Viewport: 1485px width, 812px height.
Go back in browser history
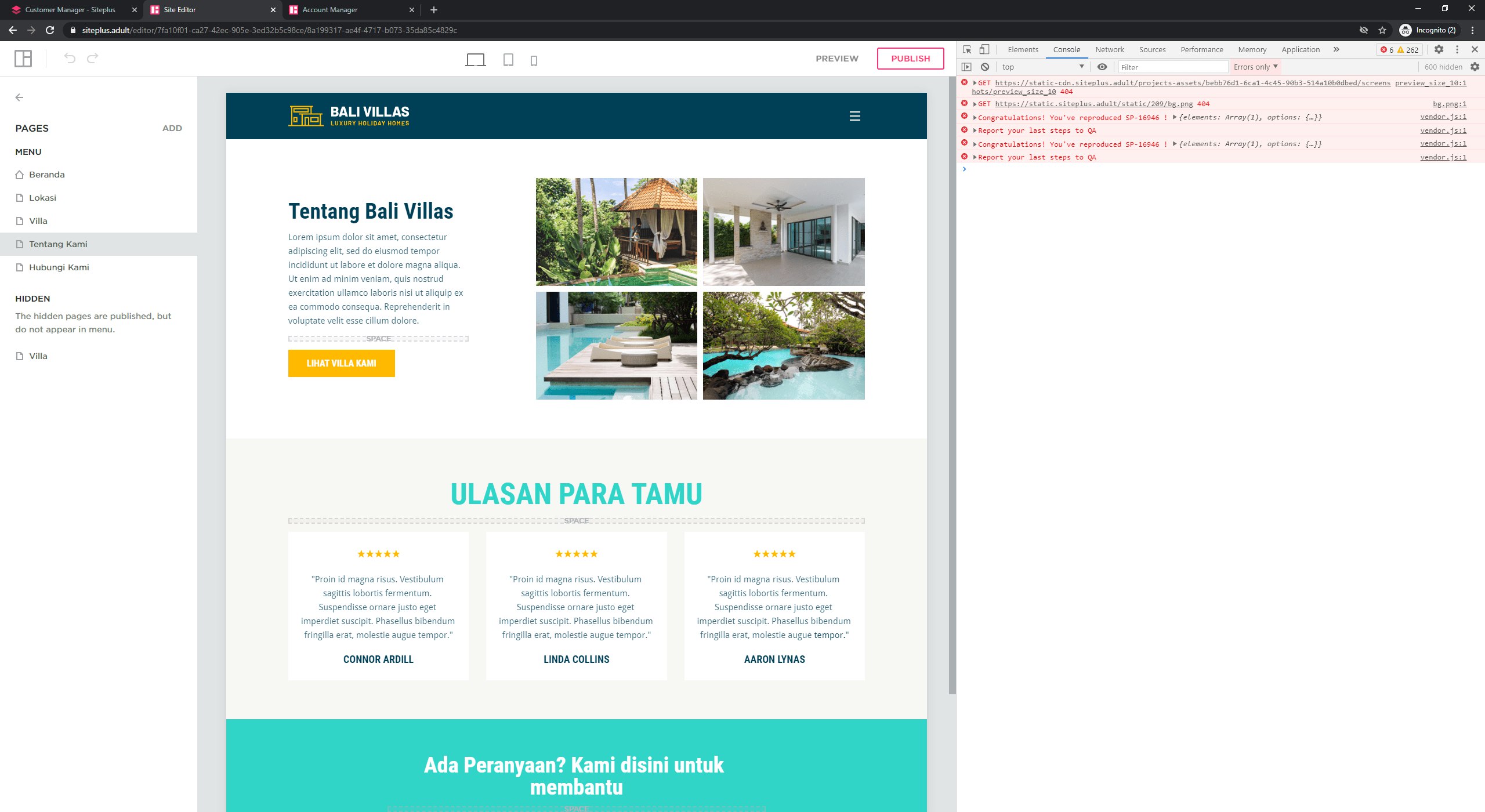pos(13,30)
